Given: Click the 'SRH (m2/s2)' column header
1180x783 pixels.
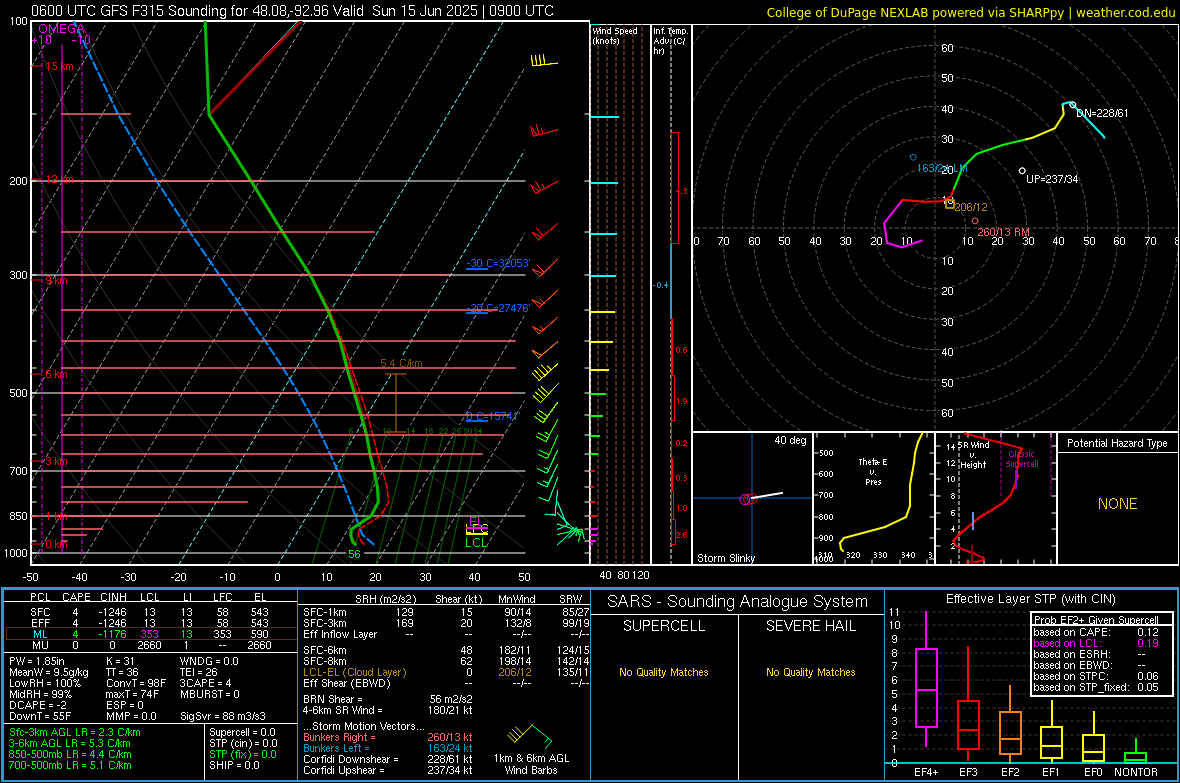Looking at the screenshot, I should click(x=385, y=599).
